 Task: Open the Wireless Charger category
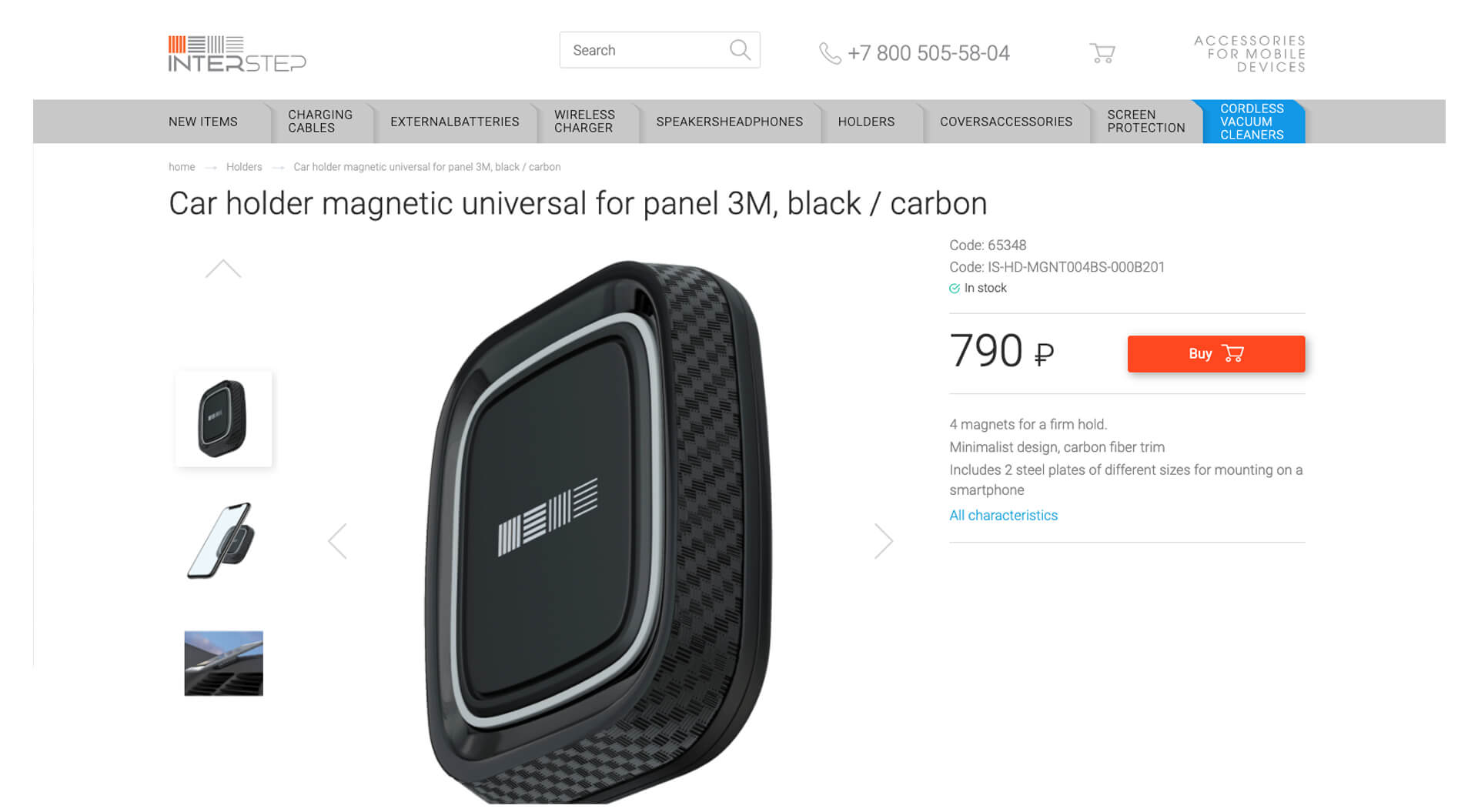pyautogui.click(x=584, y=122)
